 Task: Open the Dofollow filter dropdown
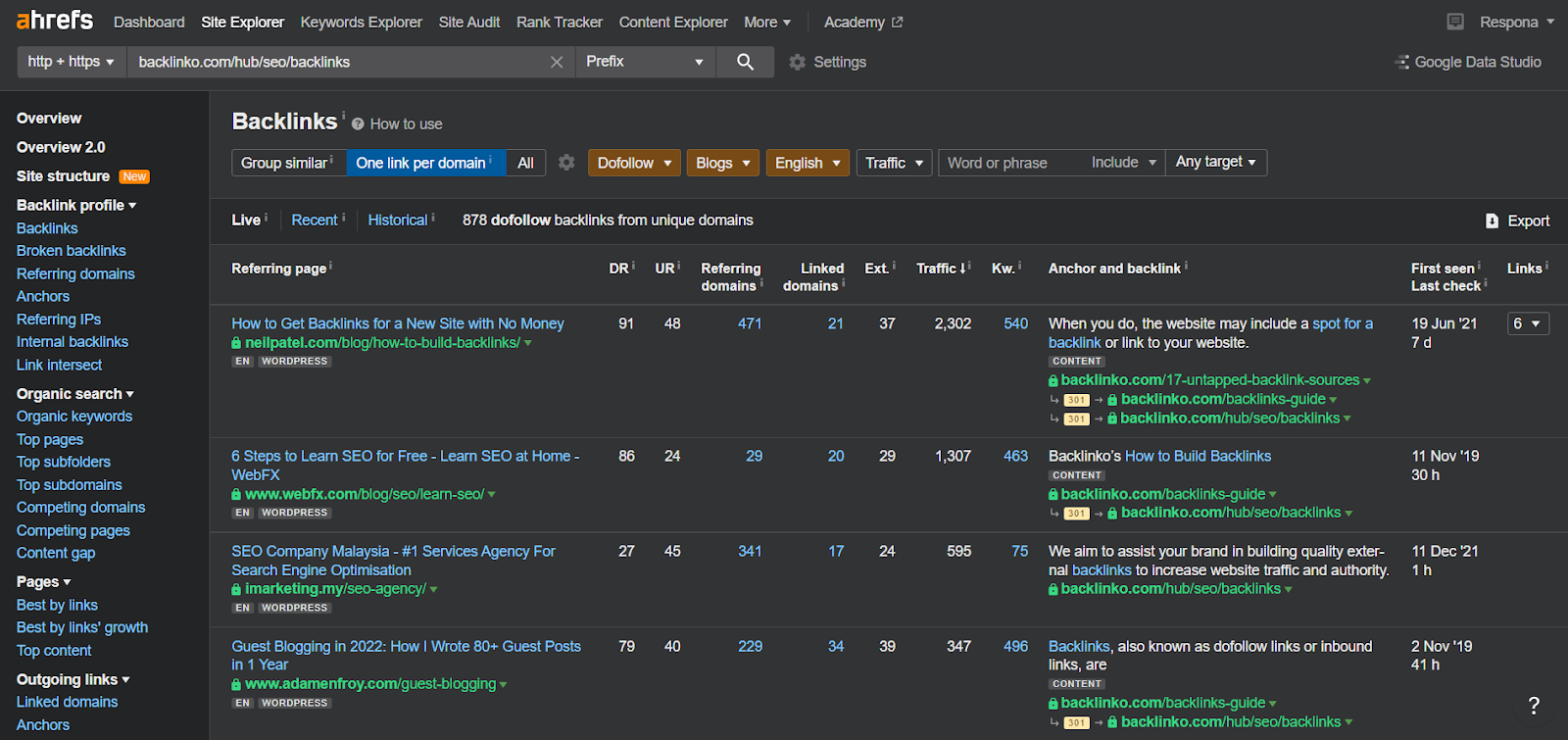click(634, 163)
